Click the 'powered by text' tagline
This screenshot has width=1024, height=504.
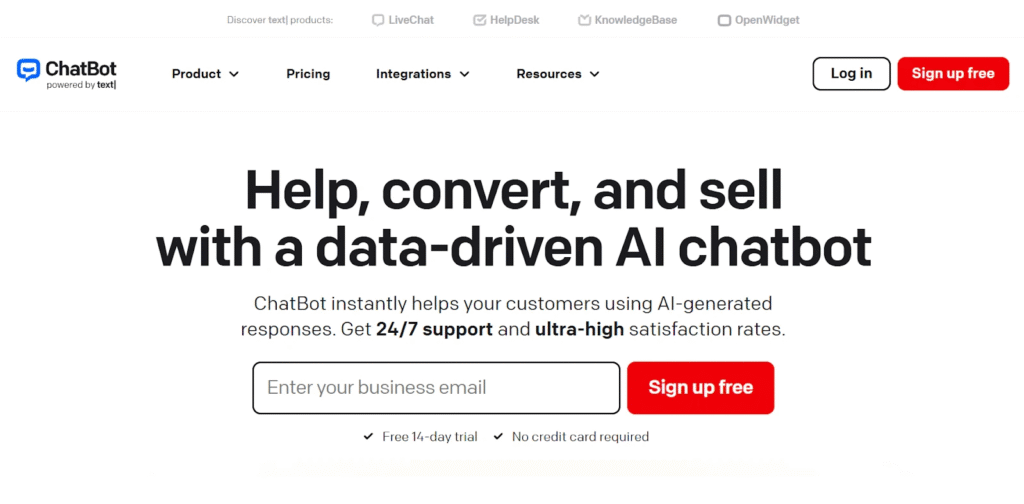click(x=81, y=85)
